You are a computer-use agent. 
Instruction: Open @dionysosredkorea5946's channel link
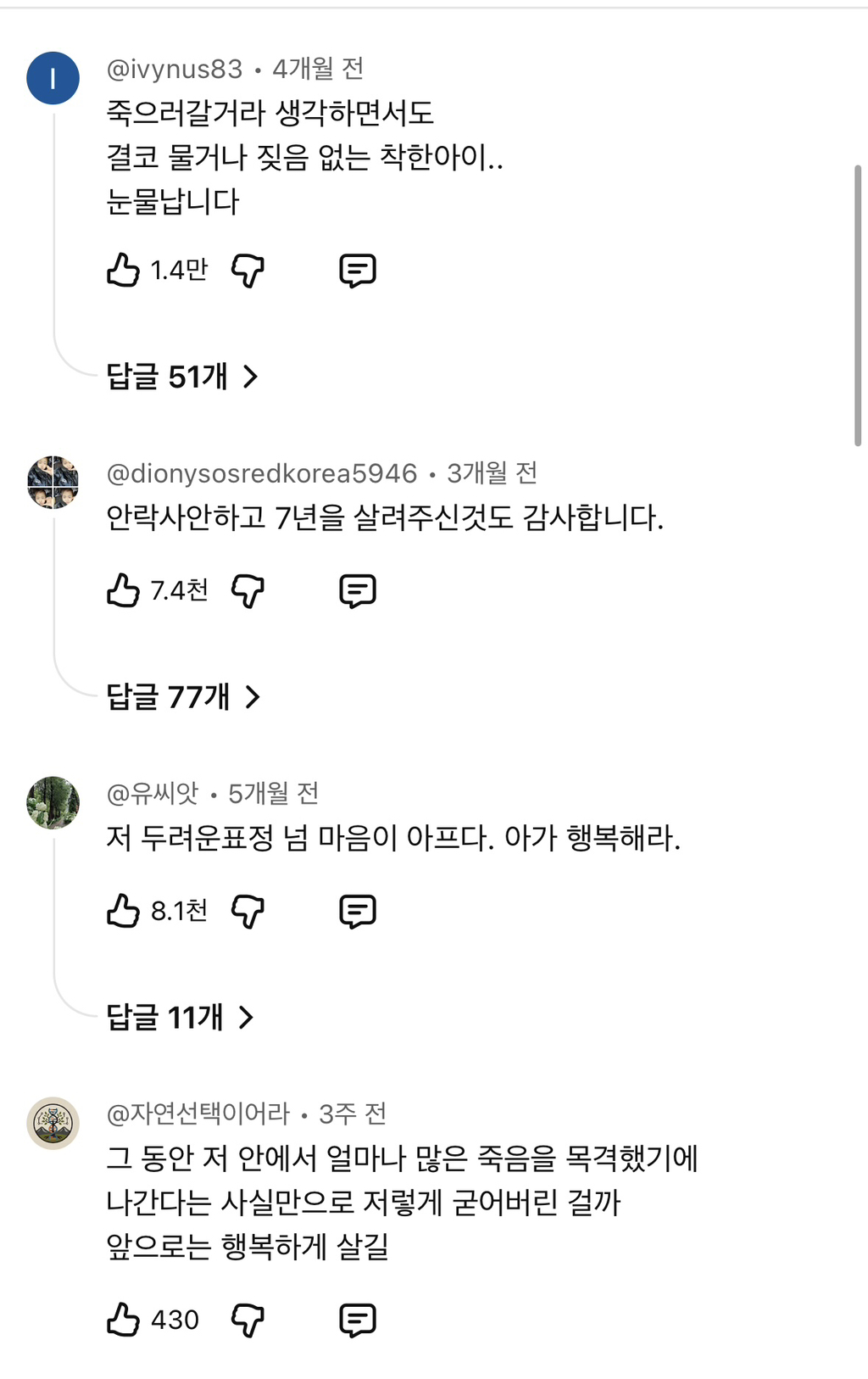point(261,473)
